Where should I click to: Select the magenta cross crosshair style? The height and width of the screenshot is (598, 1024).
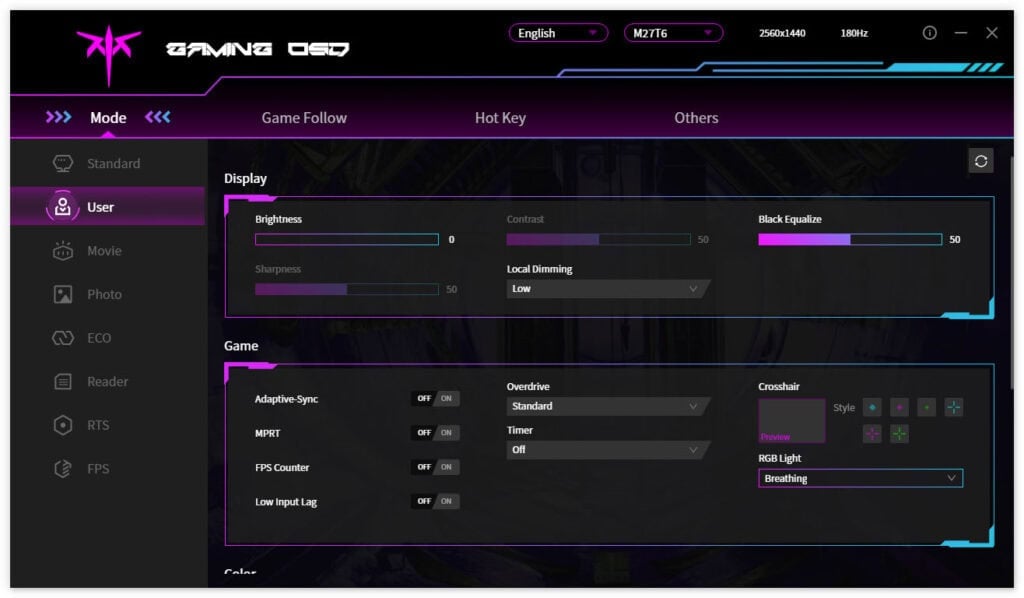tap(872, 433)
